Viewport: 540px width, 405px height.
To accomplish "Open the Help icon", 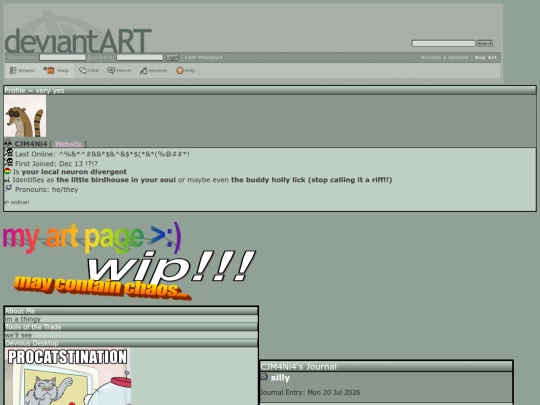I will 179,71.
